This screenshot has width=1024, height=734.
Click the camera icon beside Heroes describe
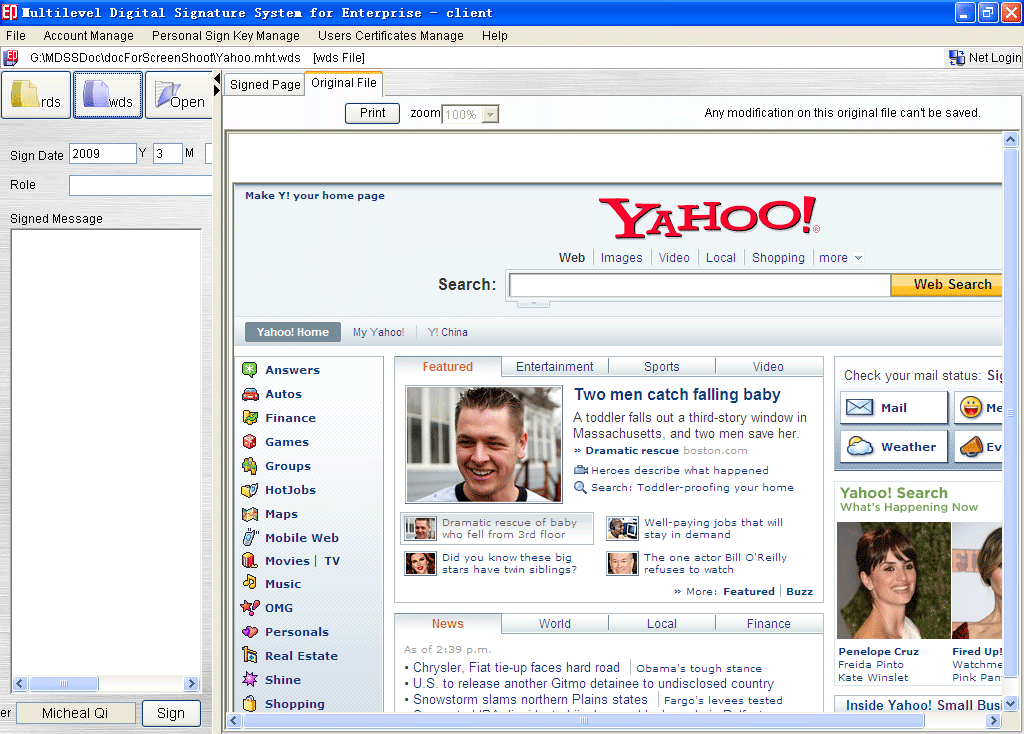point(581,470)
